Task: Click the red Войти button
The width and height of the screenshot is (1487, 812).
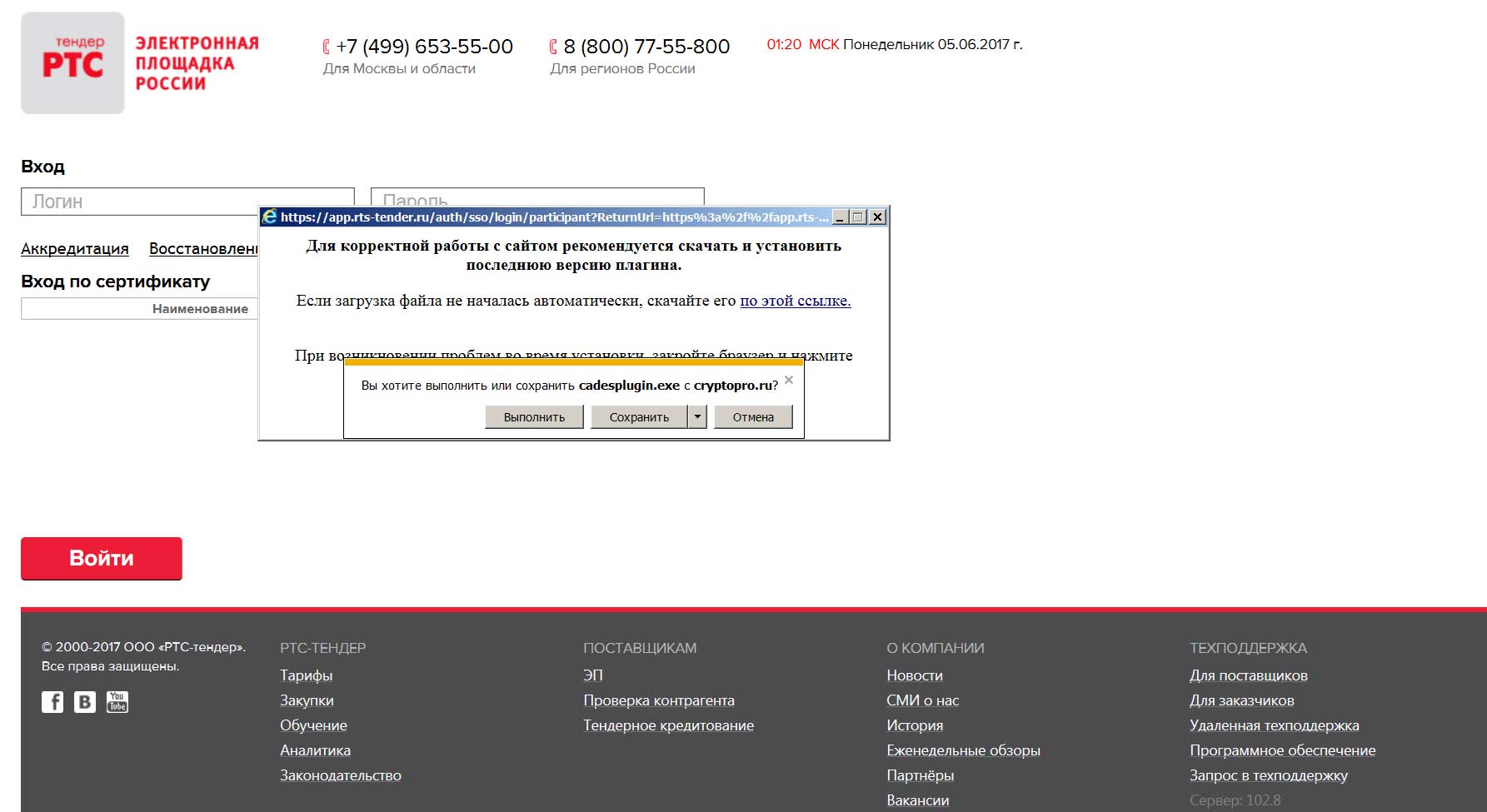Action: (x=102, y=558)
